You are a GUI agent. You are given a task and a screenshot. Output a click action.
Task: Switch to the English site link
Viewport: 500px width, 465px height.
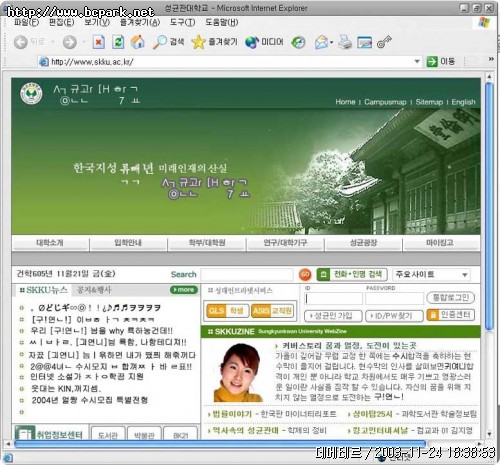[463, 102]
